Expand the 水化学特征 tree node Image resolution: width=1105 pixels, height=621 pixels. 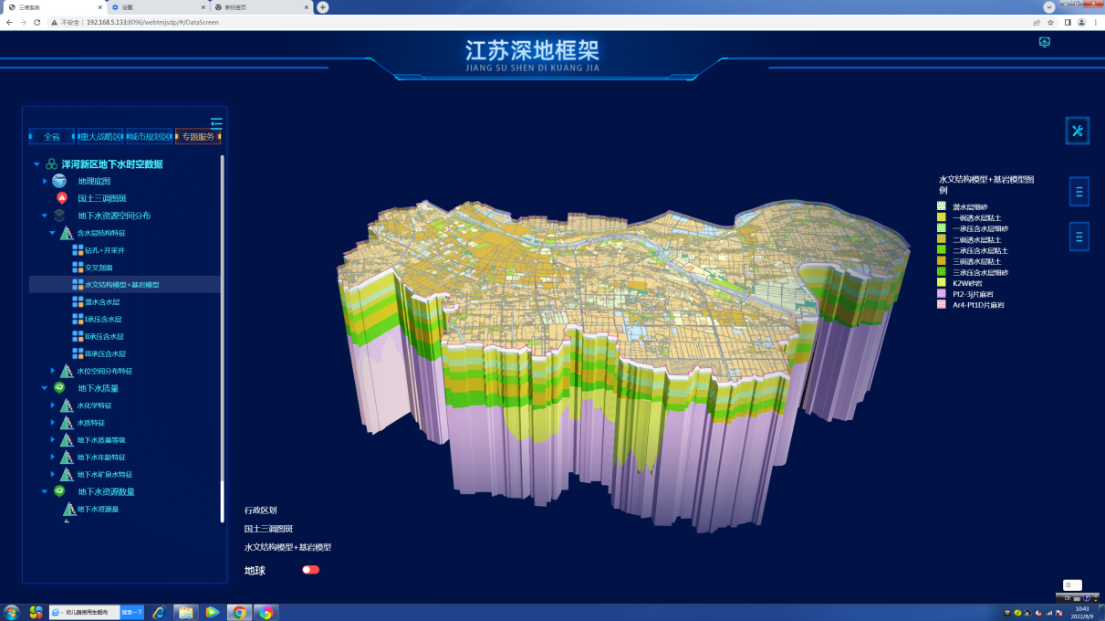pos(53,405)
